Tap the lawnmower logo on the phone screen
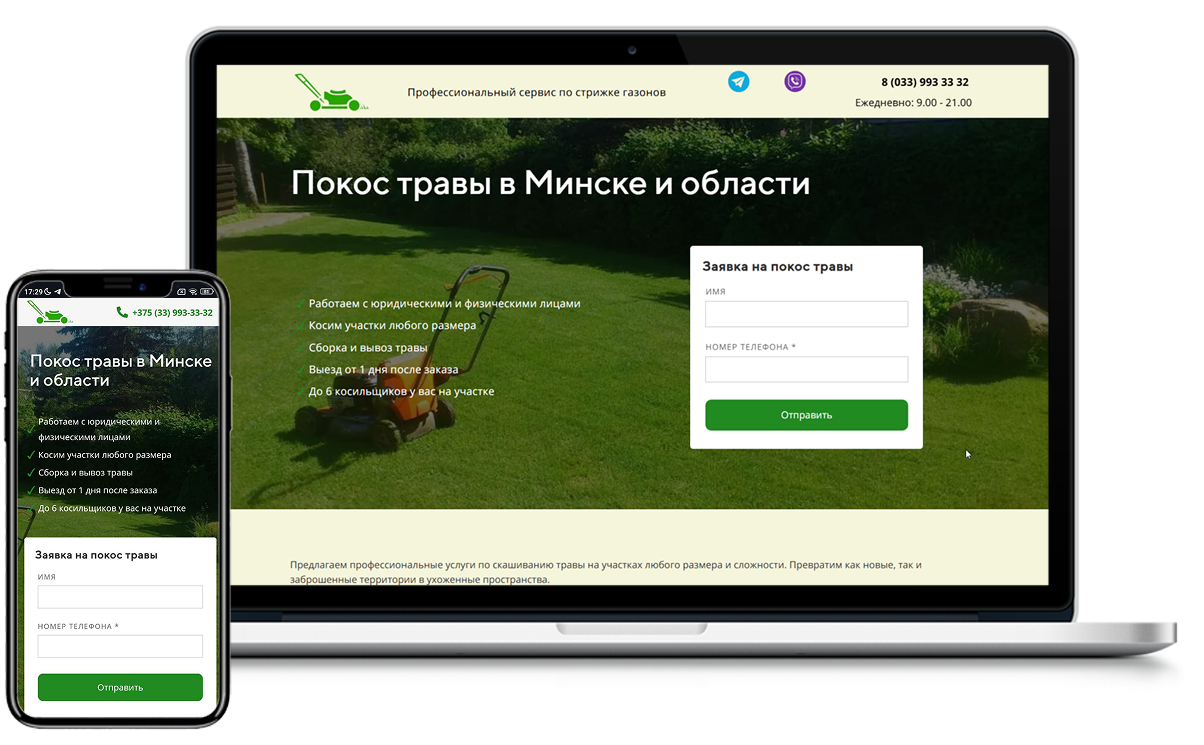The width and height of the screenshot is (1204, 745). pos(46,312)
